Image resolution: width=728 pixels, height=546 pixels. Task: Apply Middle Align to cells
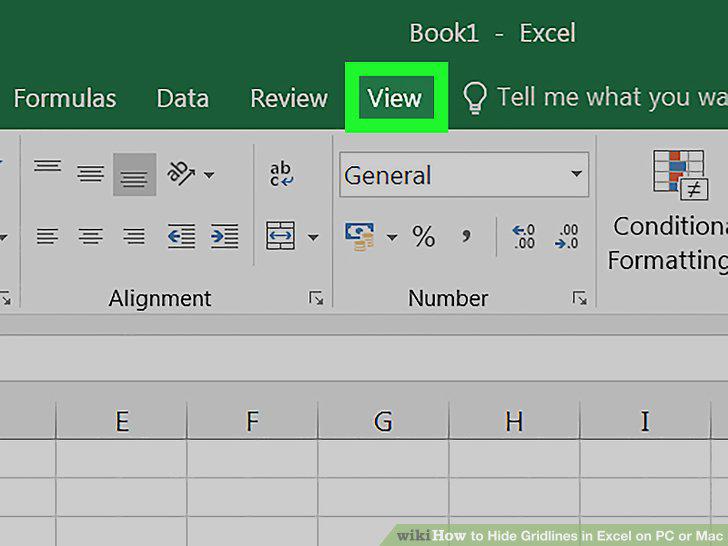tap(91, 174)
